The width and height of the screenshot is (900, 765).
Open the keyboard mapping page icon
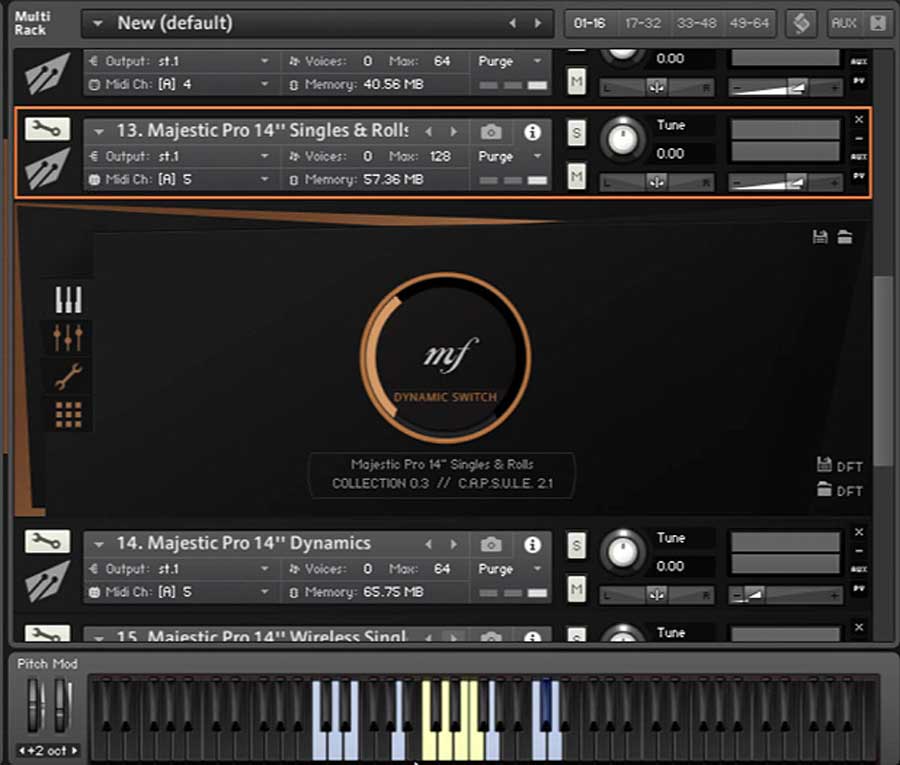coord(68,299)
